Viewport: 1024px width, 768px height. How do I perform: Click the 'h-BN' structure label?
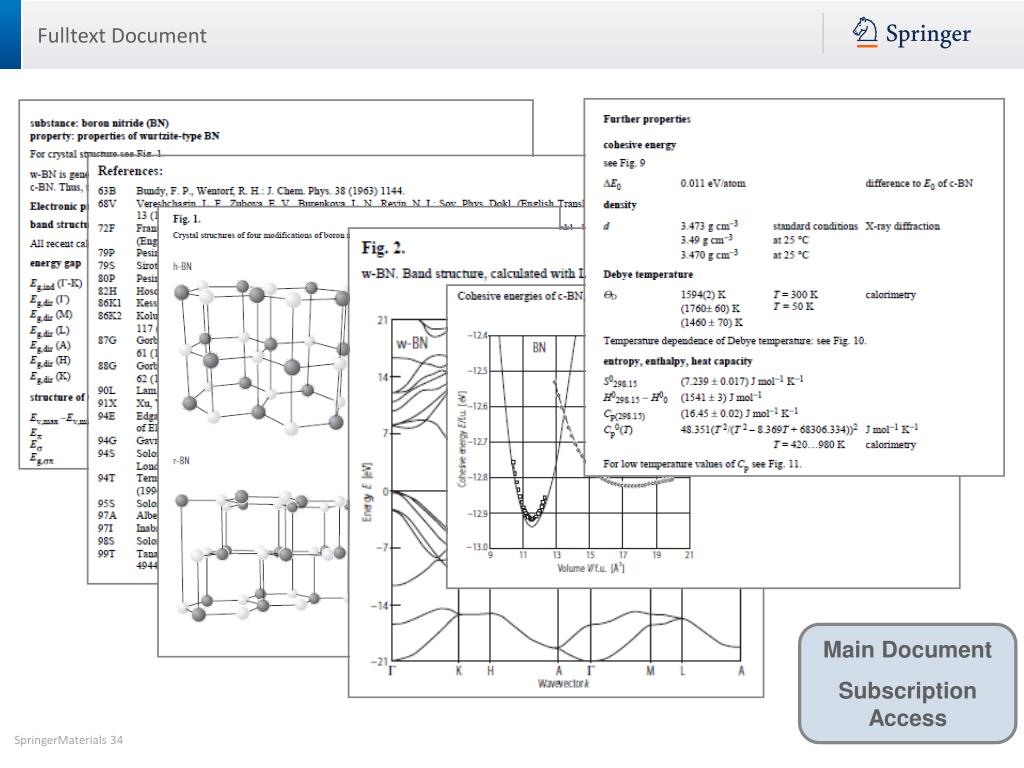(x=182, y=266)
